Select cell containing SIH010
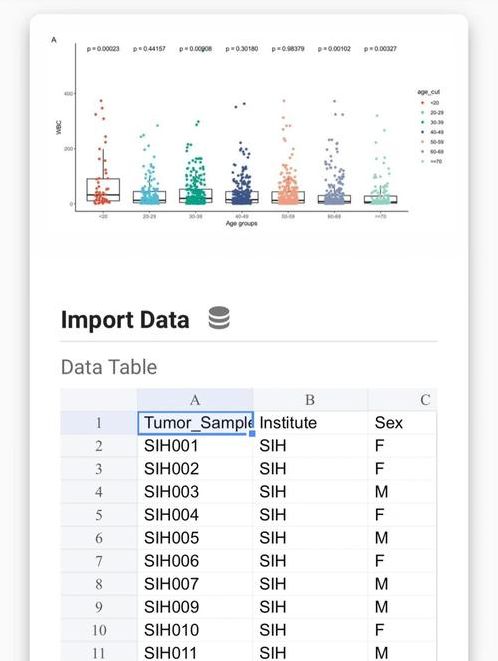498x661 pixels. click(195, 630)
